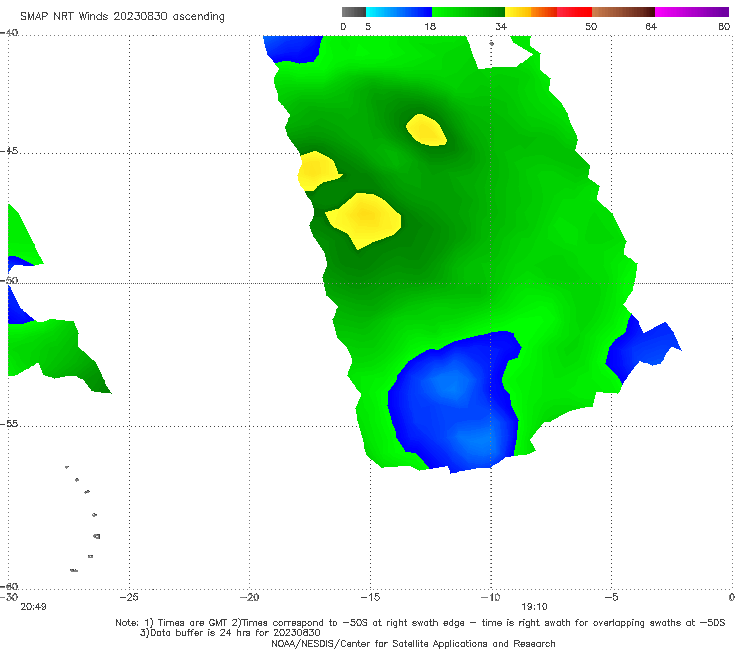Click the latitude label '-45'

[x=9, y=151]
